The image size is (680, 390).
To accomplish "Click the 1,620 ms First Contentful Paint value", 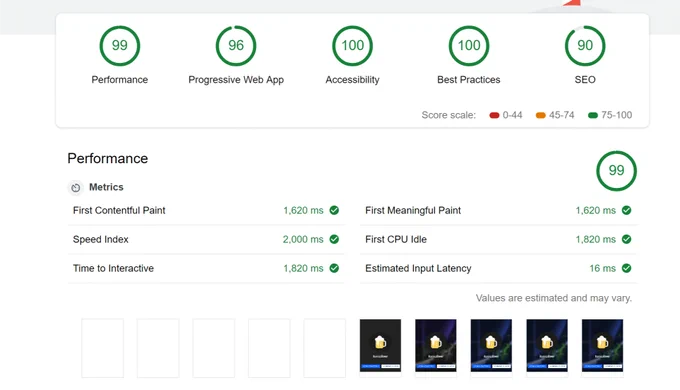I will pos(303,210).
